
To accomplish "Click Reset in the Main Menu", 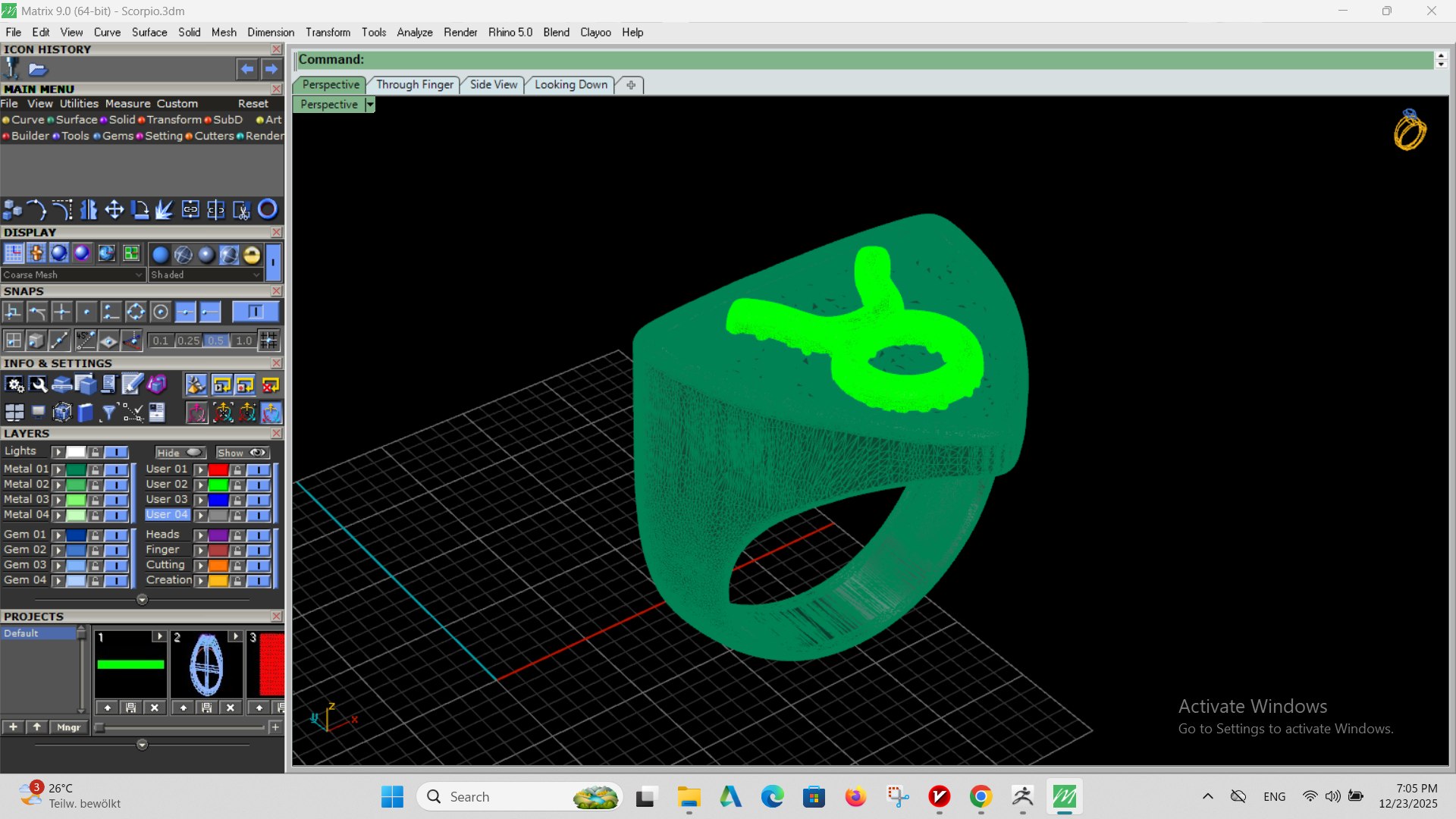I will click(x=253, y=104).
